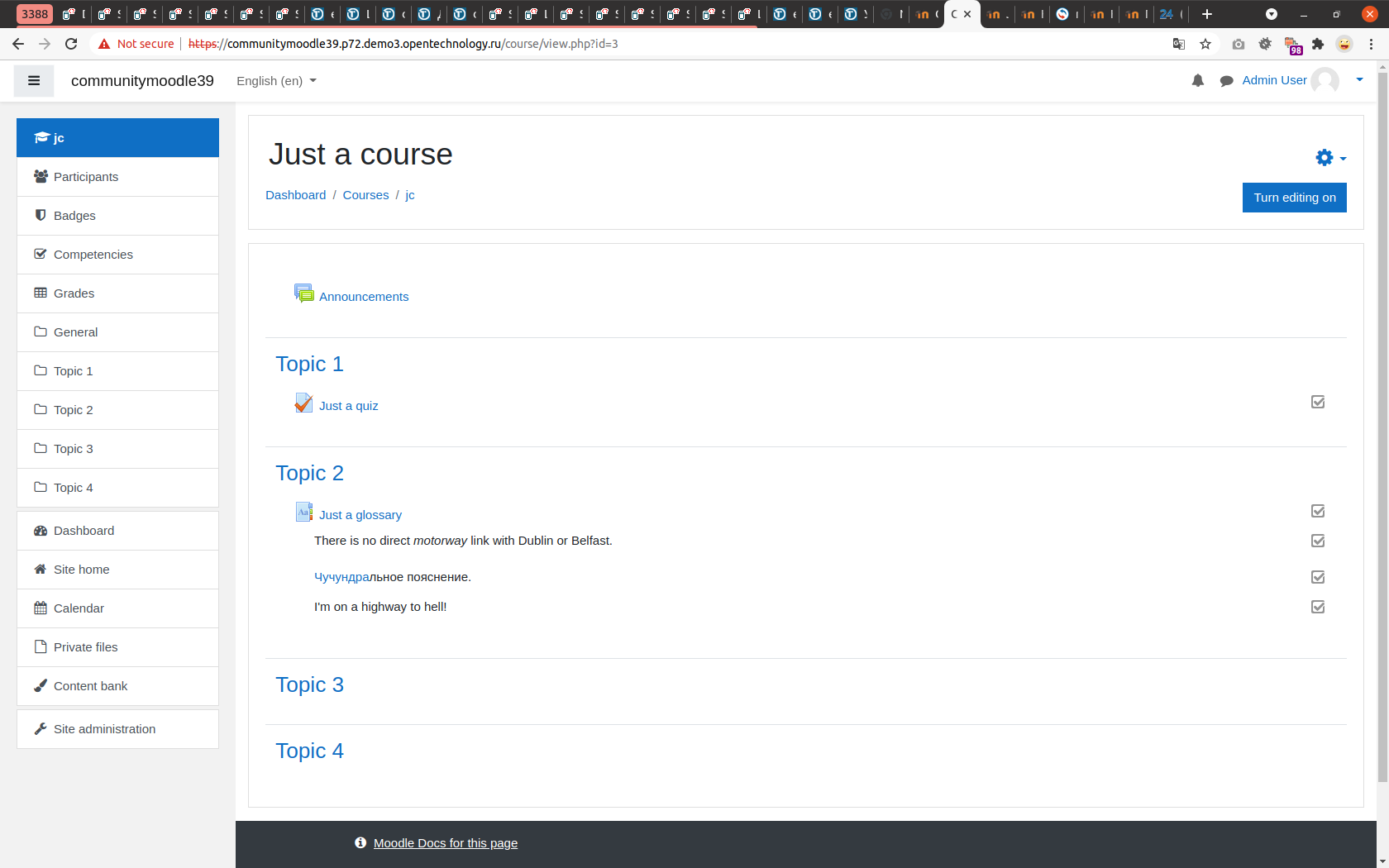Toggle completion checkbox for Чучундральное пояснение
The width and height of the screenshot is (1389, 868).
[x=1318, y=577]
